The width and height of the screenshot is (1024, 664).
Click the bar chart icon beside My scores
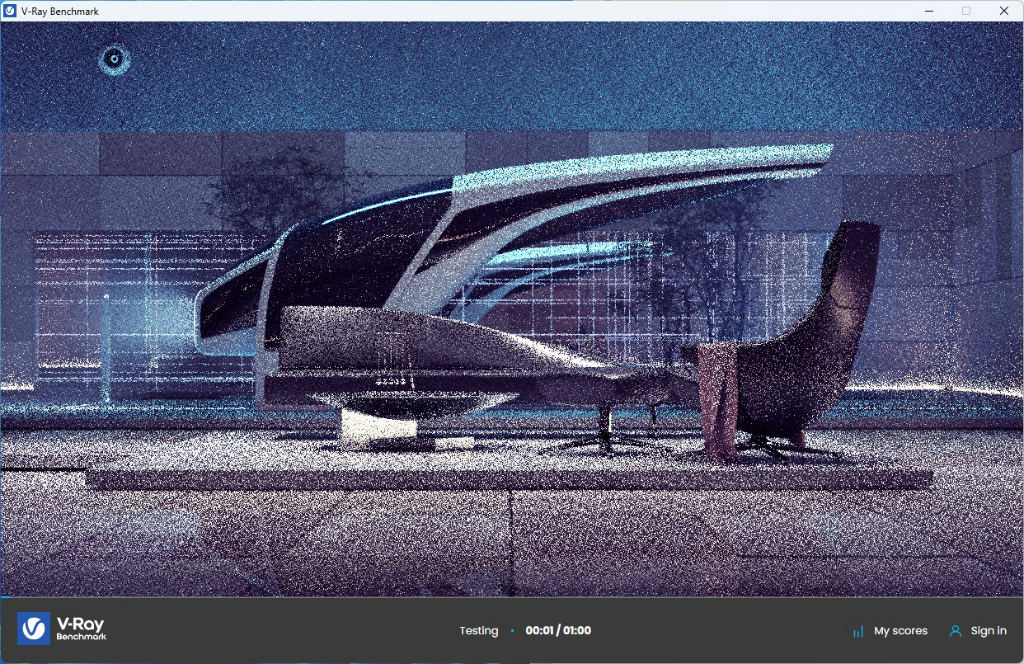point(858,631)
